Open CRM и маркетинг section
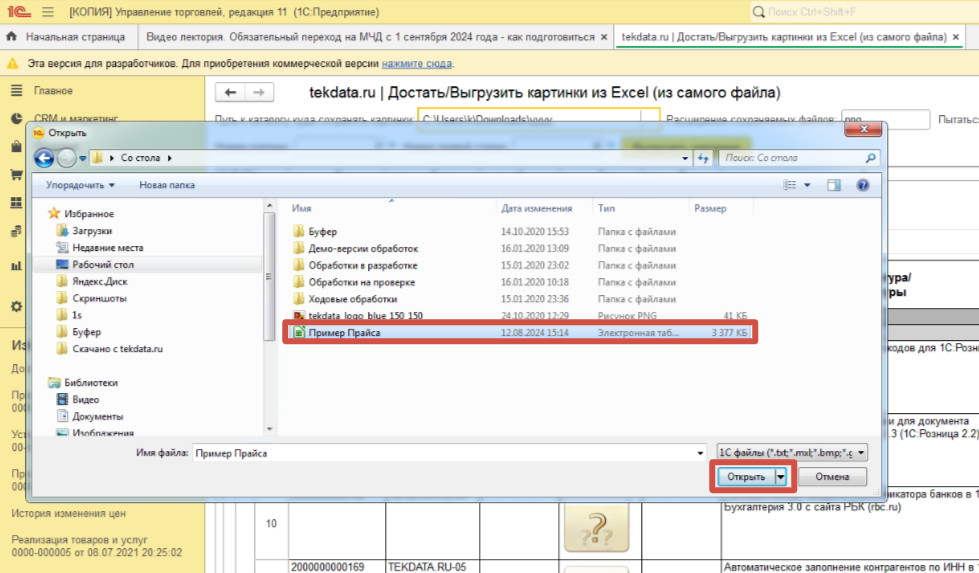Viewport: 979px width, 573px height. pyautogui.click(x=76, y=118)
